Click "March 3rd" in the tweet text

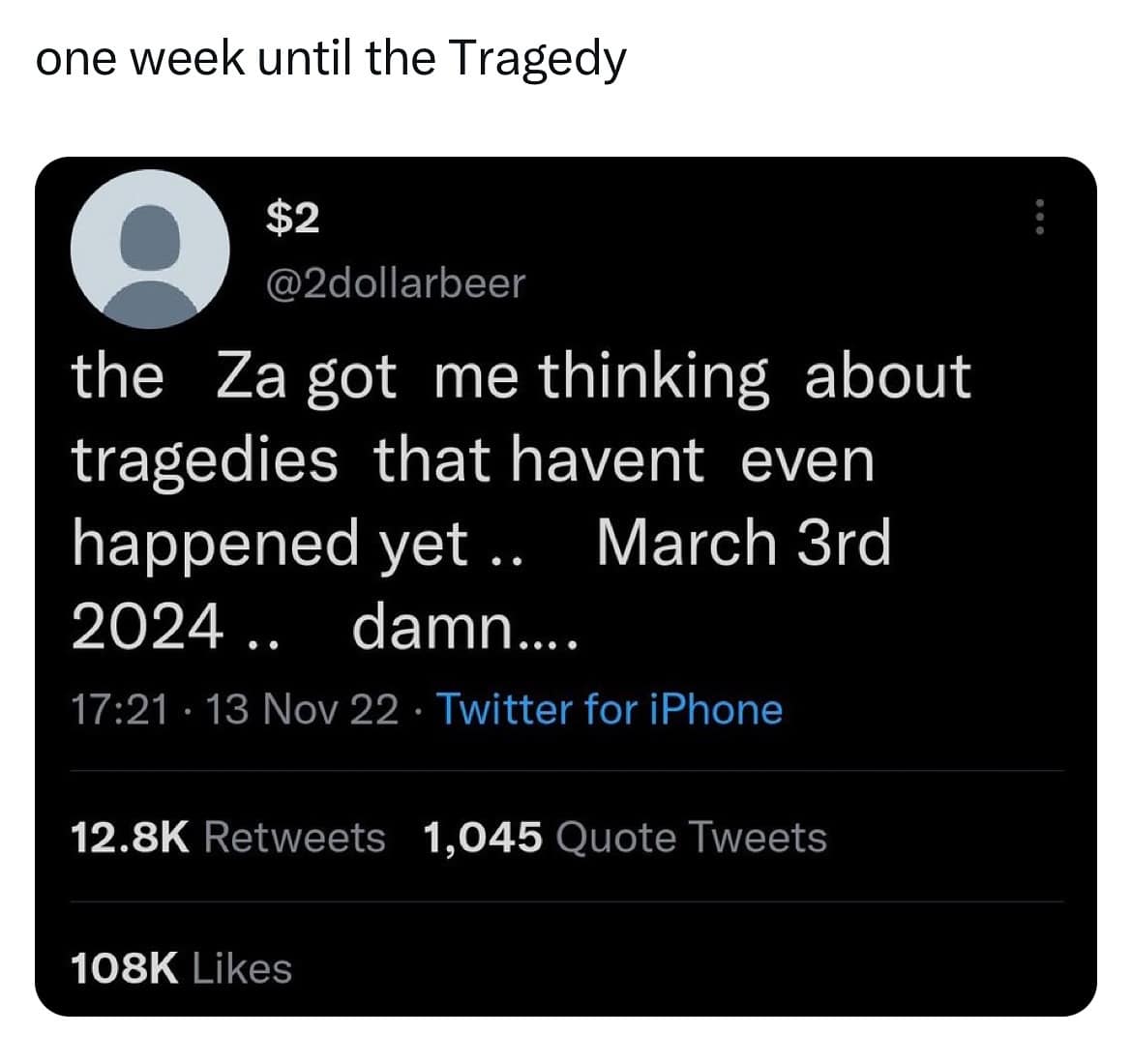point(743,544)
